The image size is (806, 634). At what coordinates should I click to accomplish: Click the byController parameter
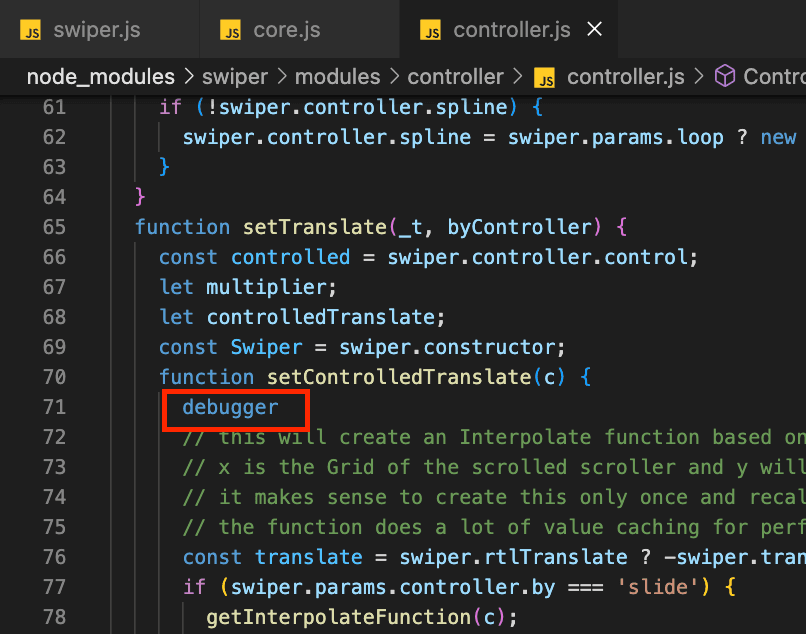(x=520, y=227)
